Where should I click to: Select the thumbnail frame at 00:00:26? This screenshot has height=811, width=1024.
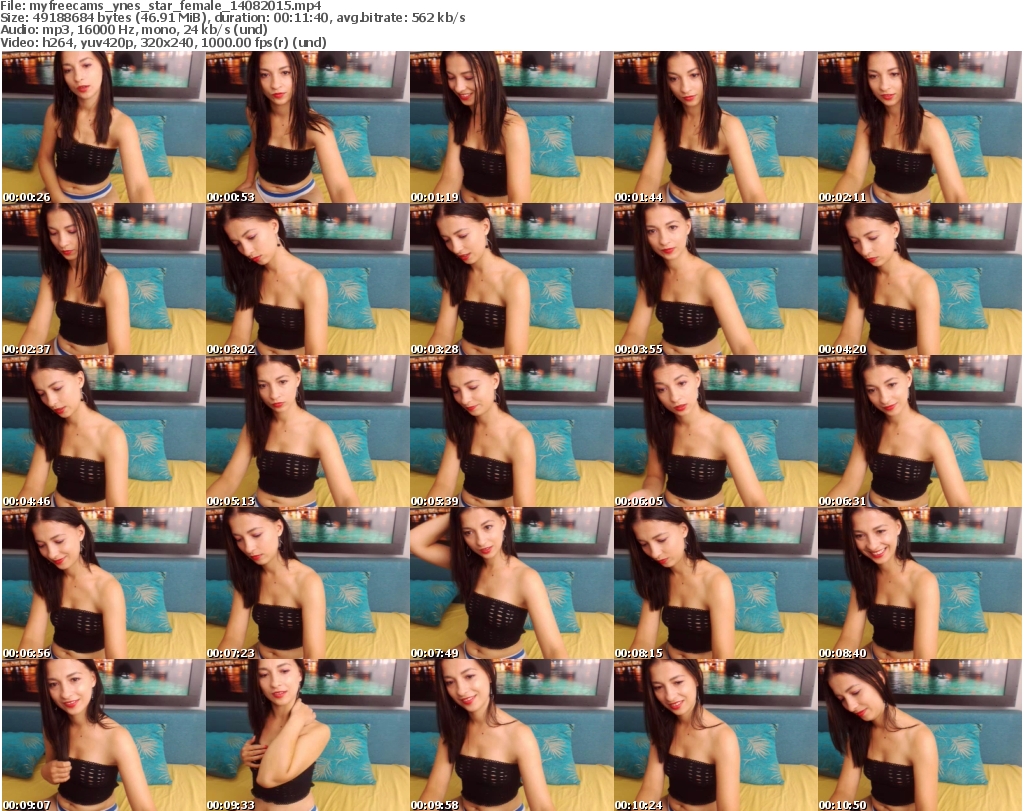(x=103, y=127)
